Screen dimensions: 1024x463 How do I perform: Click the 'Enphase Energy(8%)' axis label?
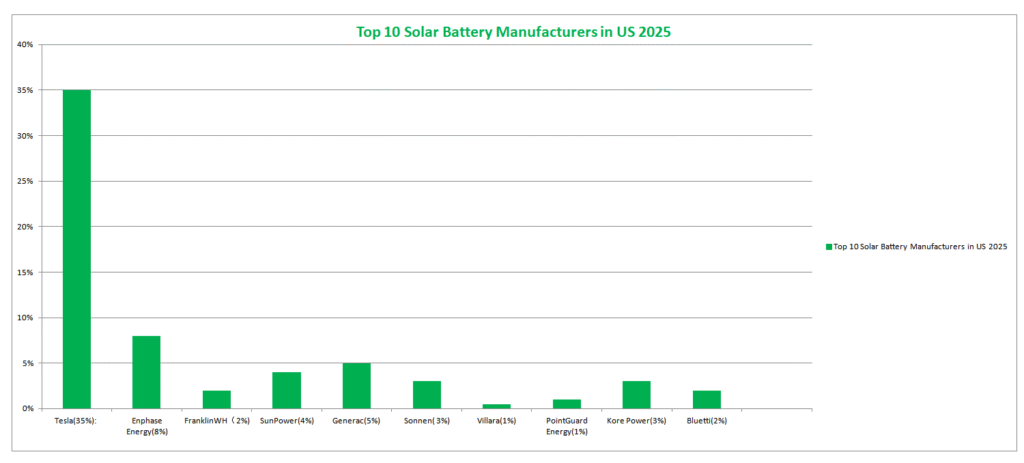tap(147, 426)
